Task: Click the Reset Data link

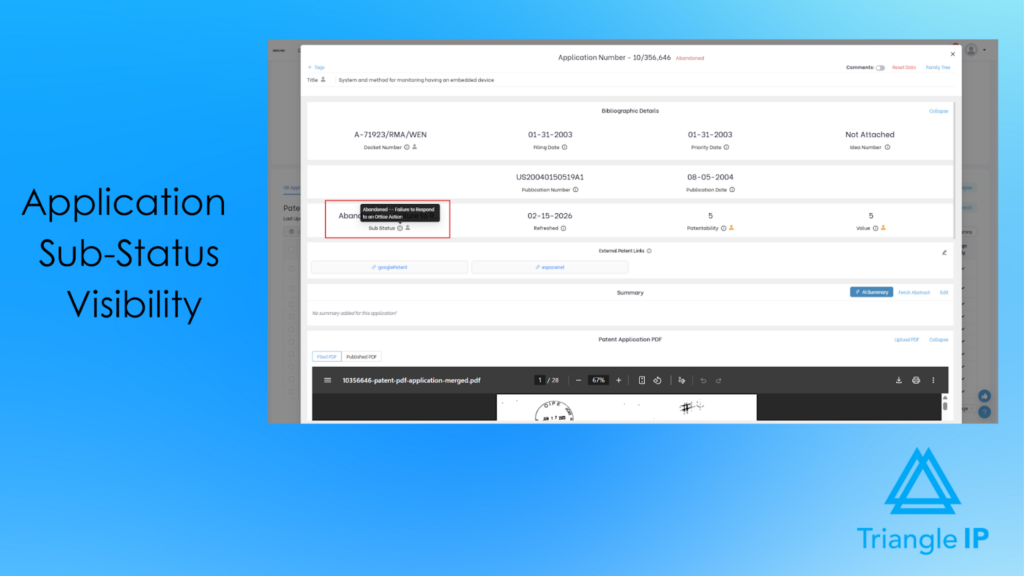Action: point(904,66)
